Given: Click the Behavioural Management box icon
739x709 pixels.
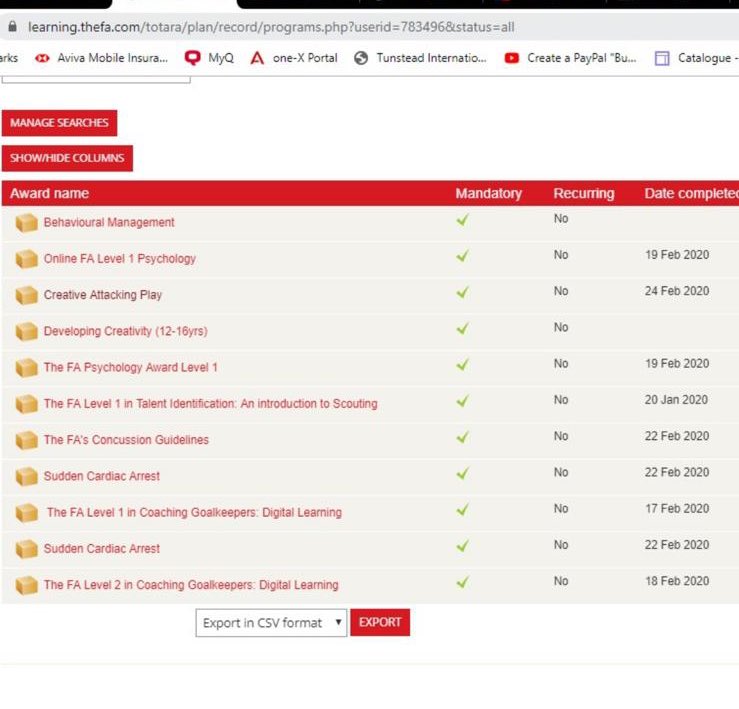Looking at the screenshot, I should click(x=26, y=223).
